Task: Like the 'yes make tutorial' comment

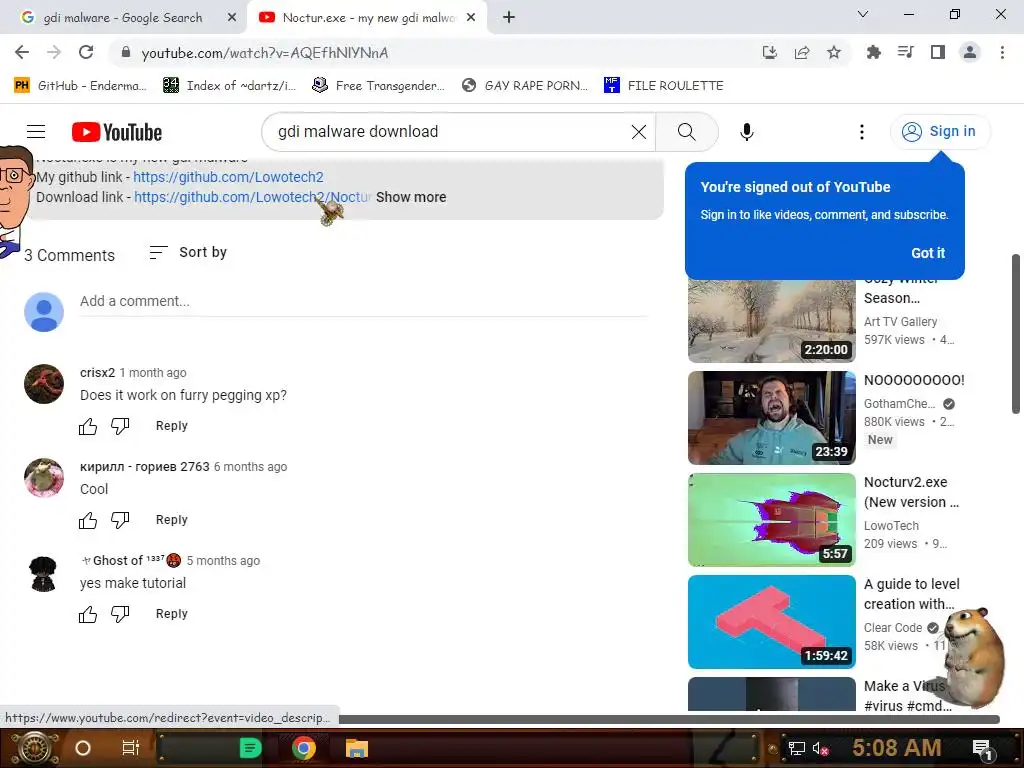Action: (88, 614)
